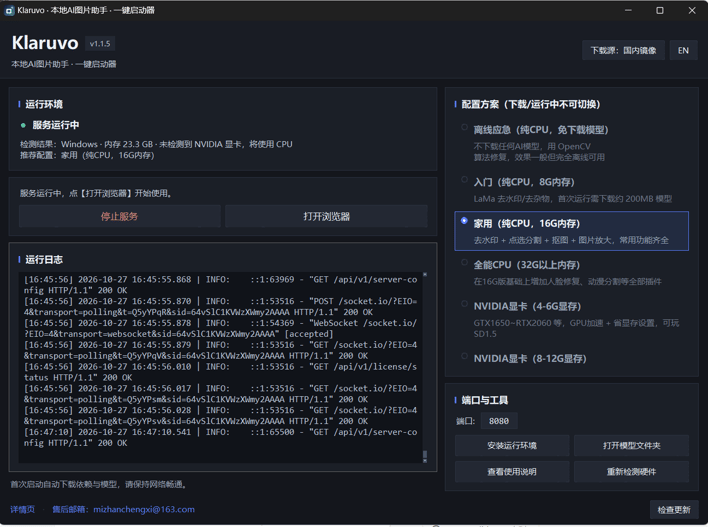Click log line with WebSocket /socket.io/ accepted
The height and width of the screenshot is (527, 708).
coord(220,328)
